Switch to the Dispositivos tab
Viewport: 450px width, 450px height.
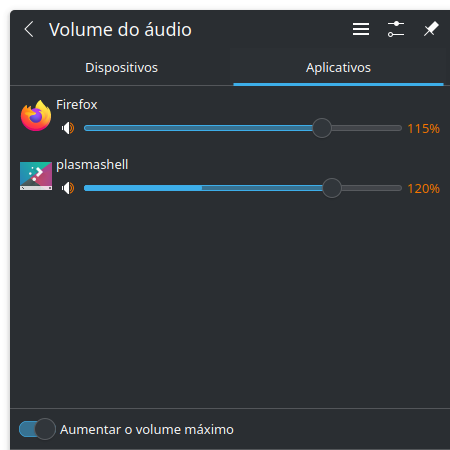pos(121,68)
